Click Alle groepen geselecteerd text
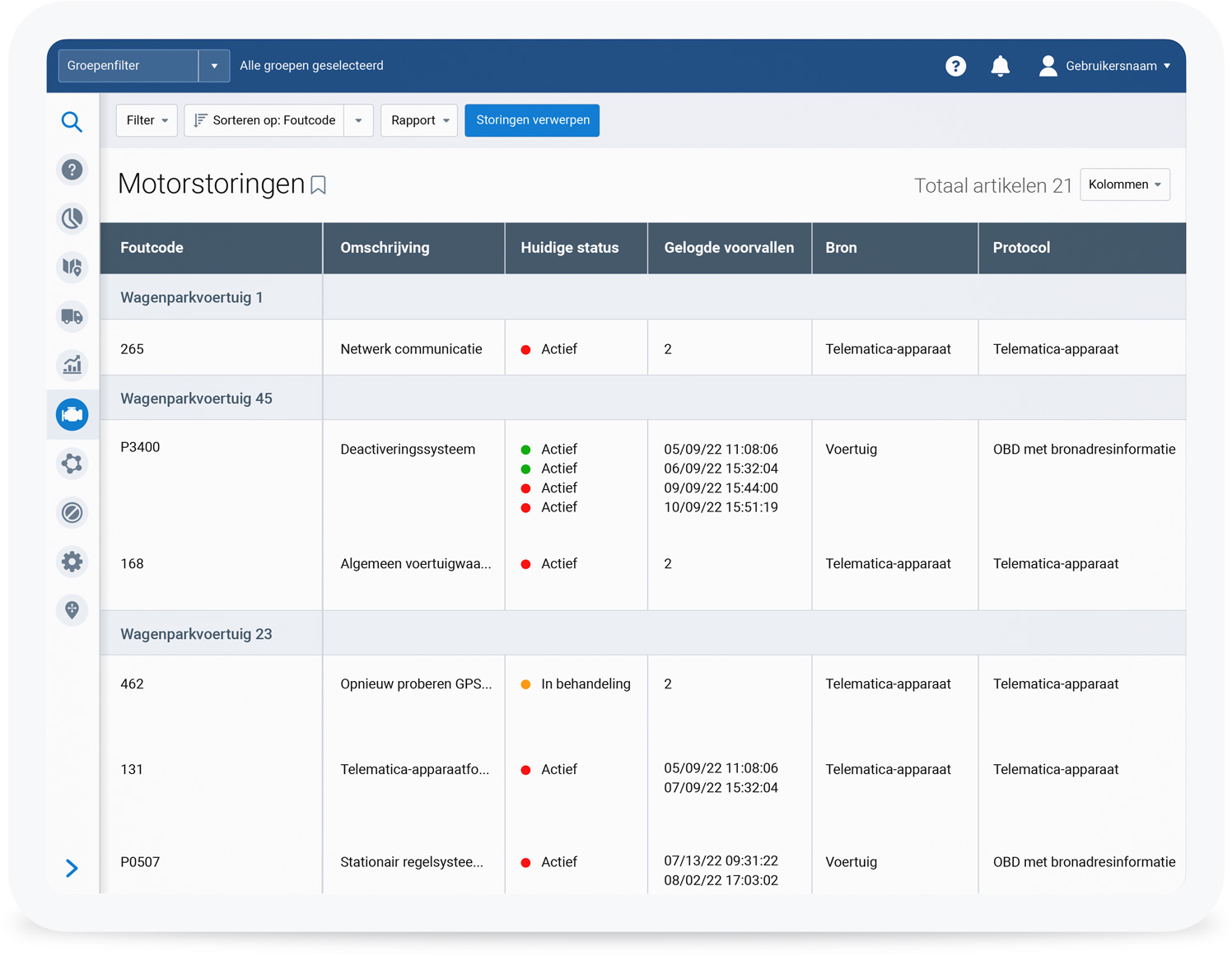1232x956 pixels. point(311,66)
